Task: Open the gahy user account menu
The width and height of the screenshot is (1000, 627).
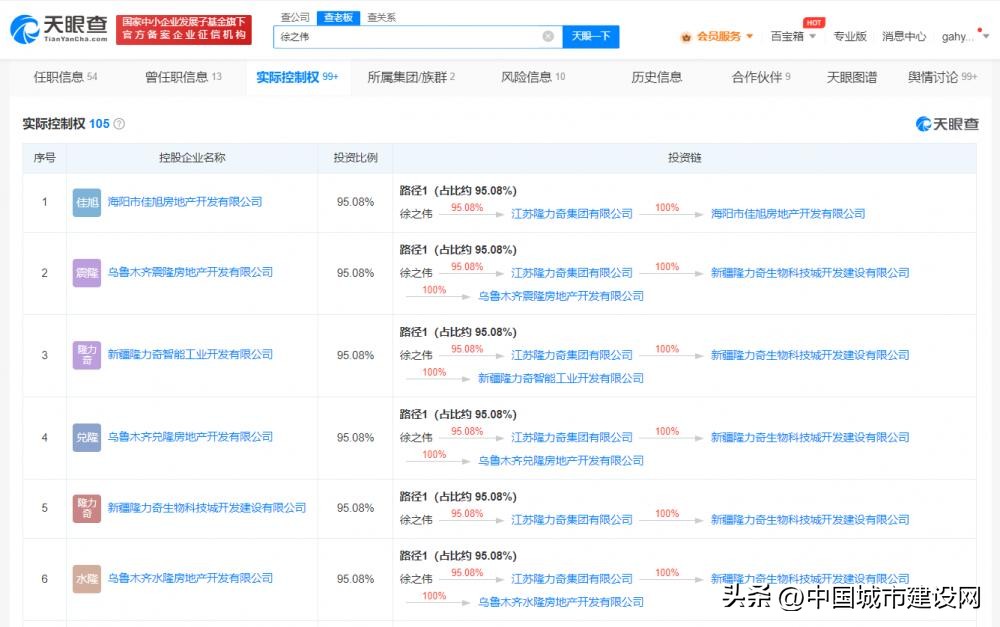Action: pyautogui.click(x=962, y=37)
